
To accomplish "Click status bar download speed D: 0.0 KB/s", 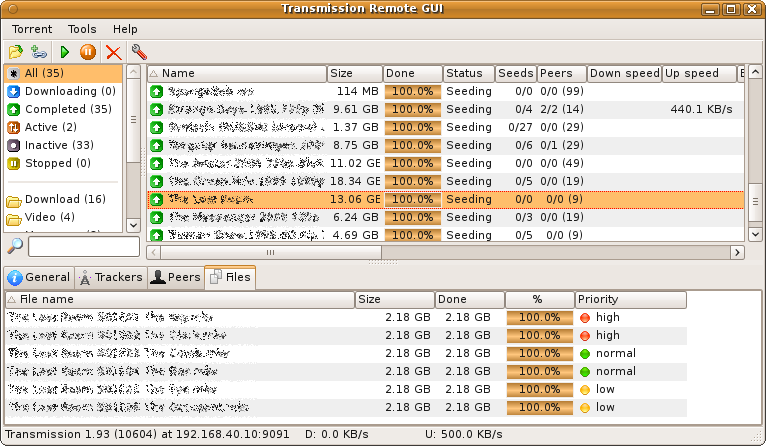I will 337,434.
